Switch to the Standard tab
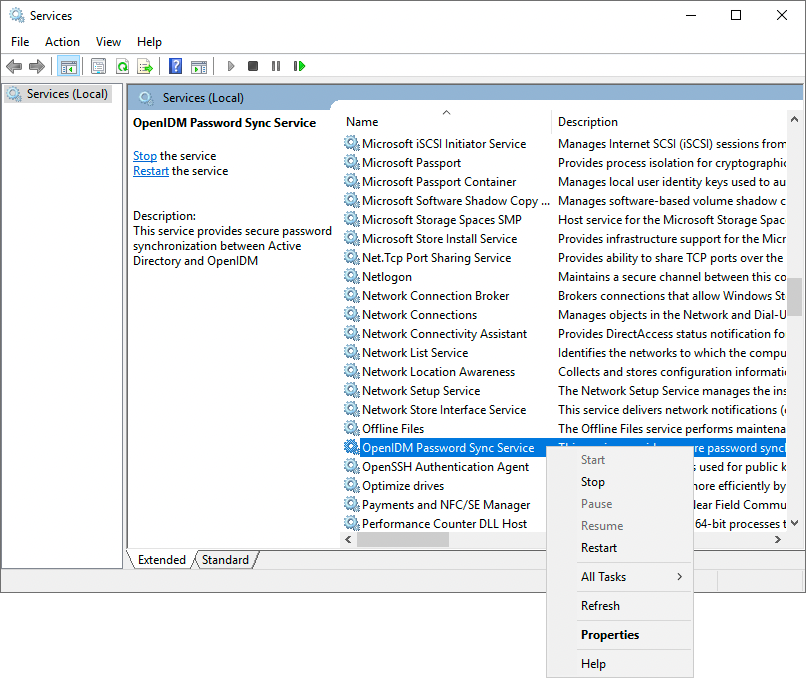The image size is (806, 678). pyautogui.click(x=225, y=560)
